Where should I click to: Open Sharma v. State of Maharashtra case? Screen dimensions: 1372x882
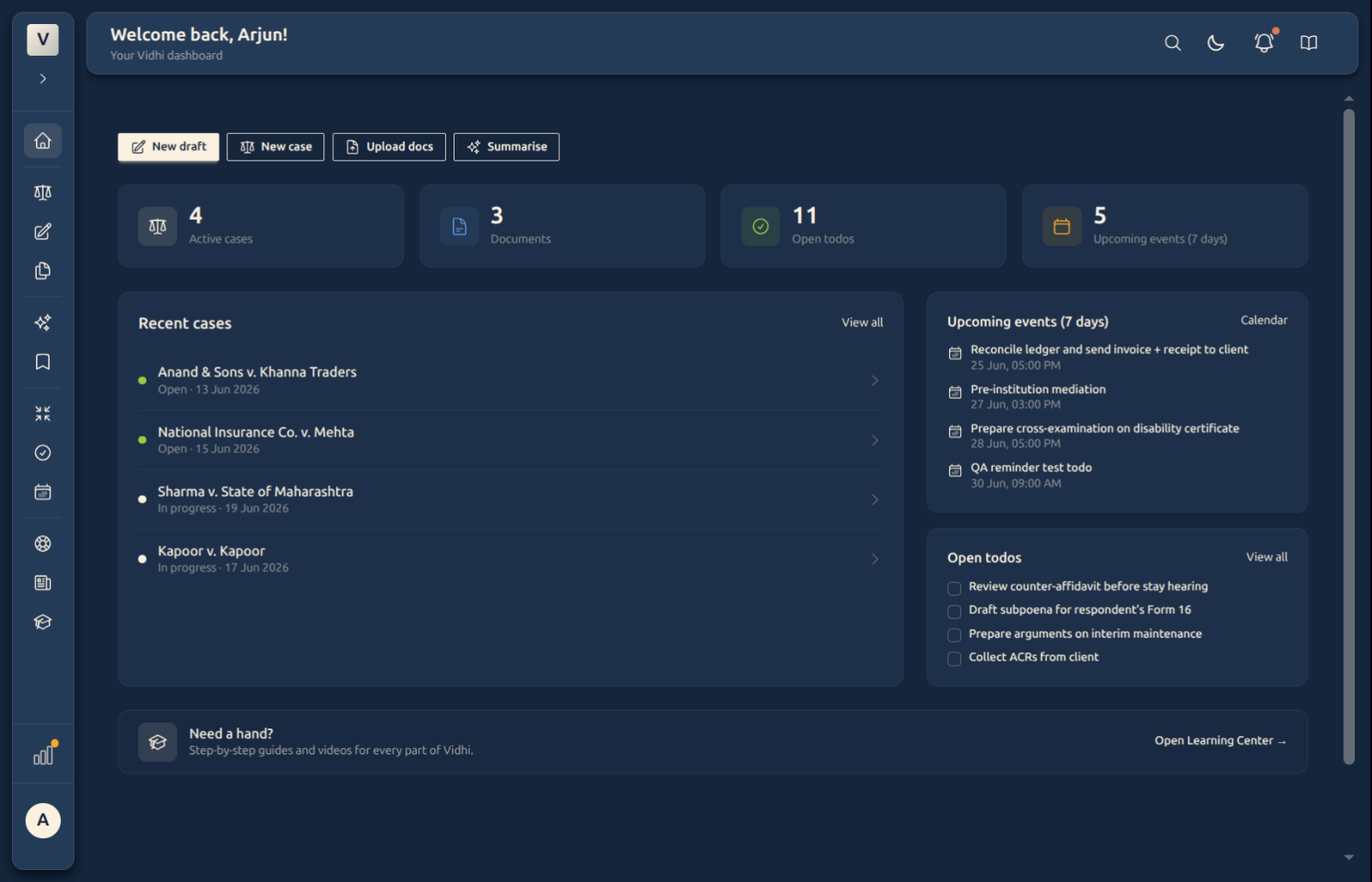(x=510, y=499)
